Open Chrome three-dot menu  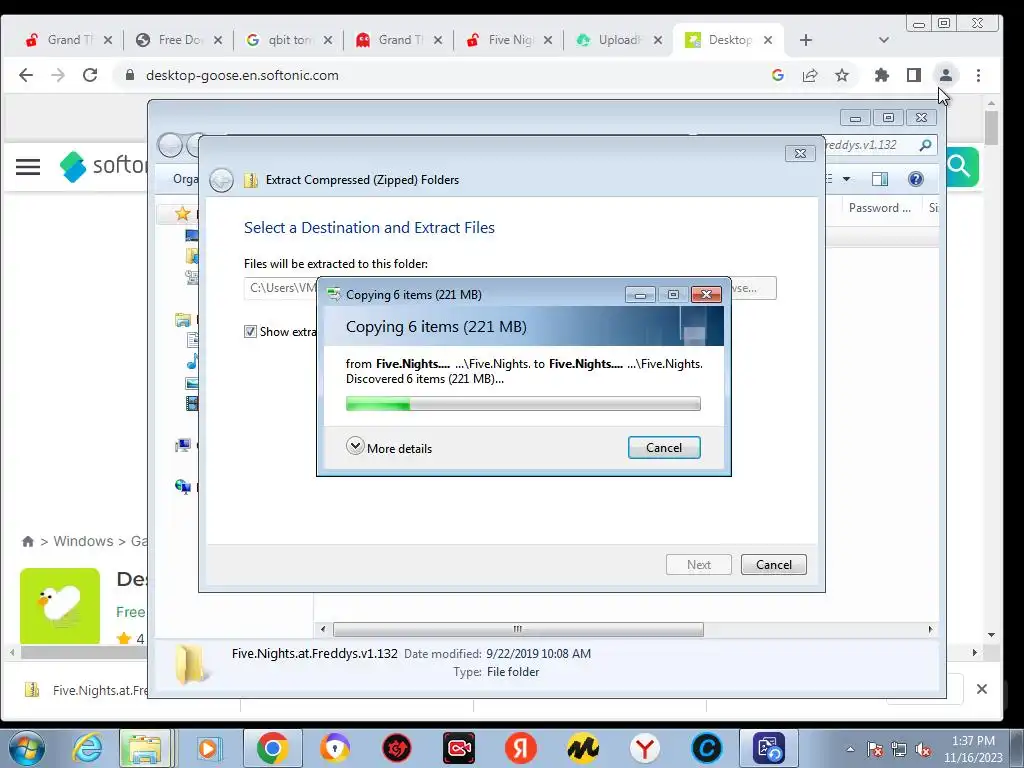click(x=978, y=75)
